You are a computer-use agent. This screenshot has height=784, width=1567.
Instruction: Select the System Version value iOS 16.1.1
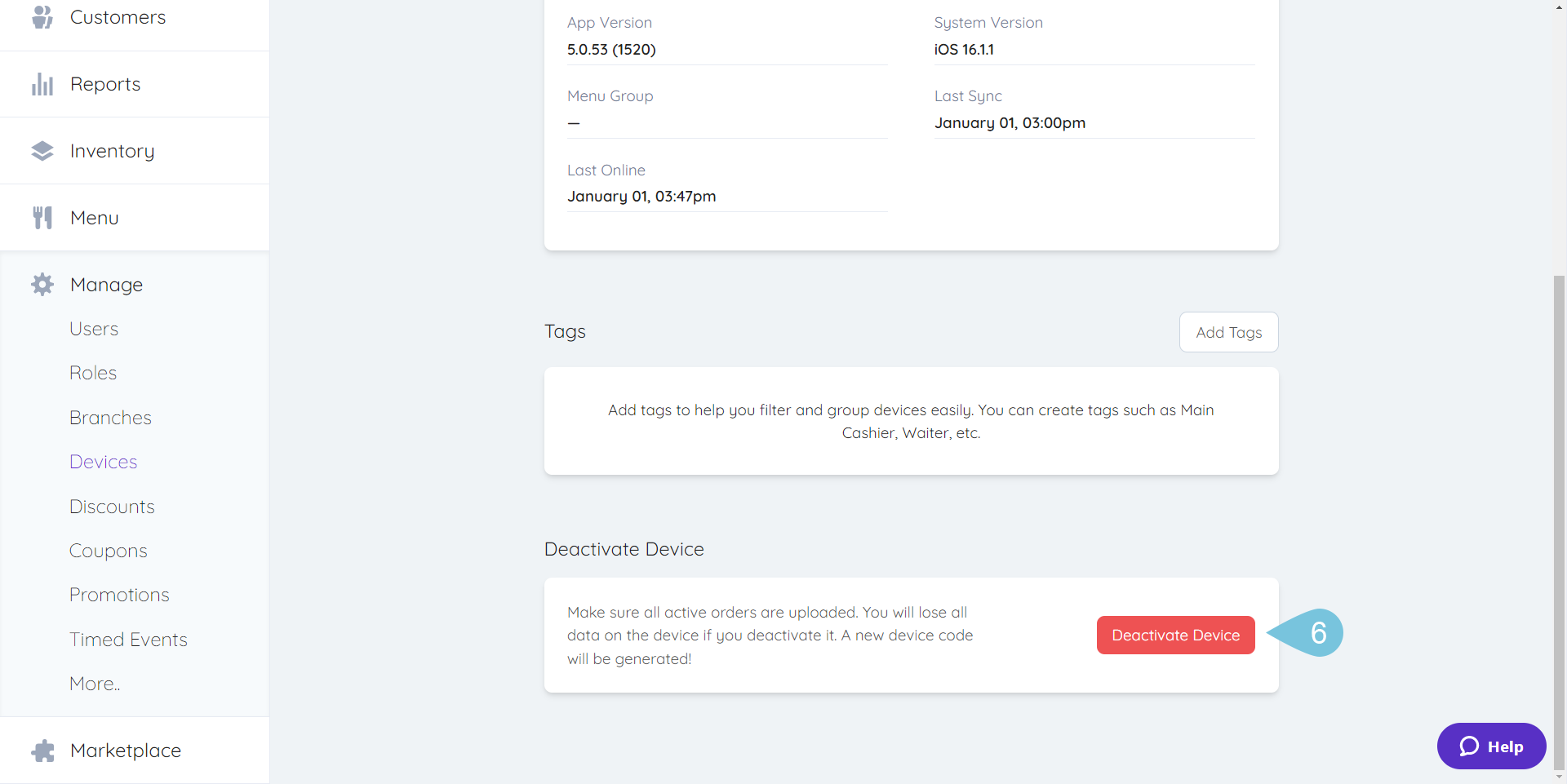point(964,50)
